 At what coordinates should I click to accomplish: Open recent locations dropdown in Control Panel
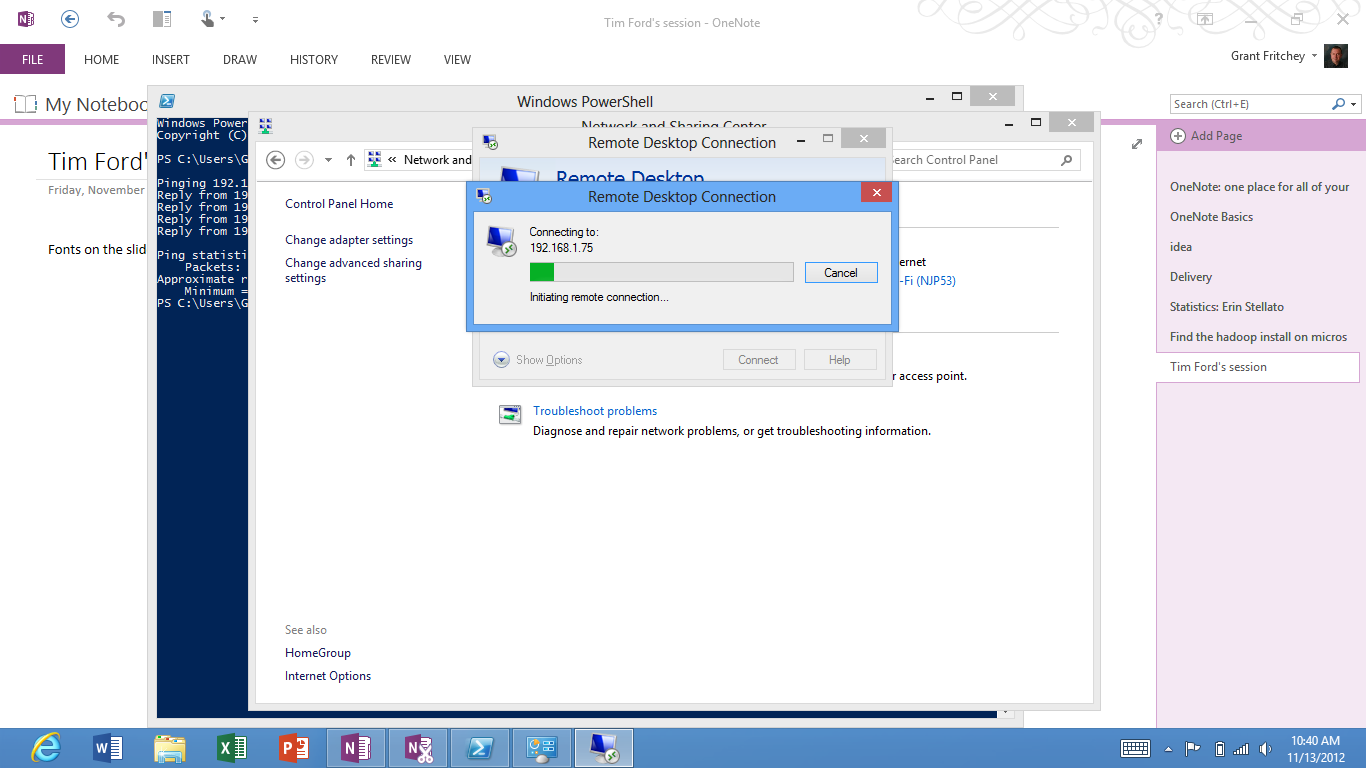click(x=328, y=160)
